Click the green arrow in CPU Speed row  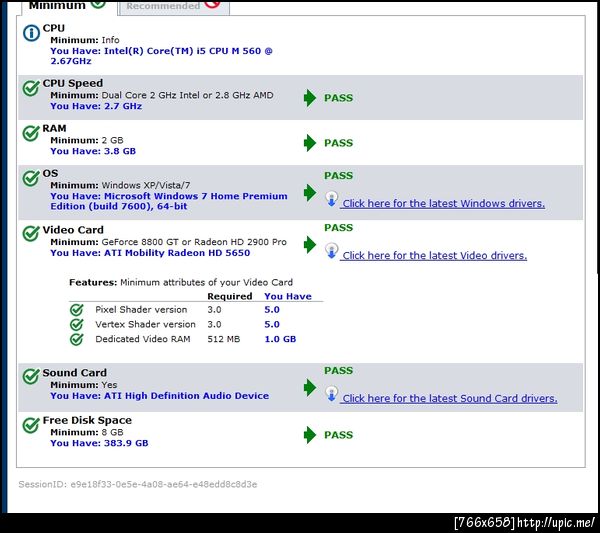click(310, 98)
